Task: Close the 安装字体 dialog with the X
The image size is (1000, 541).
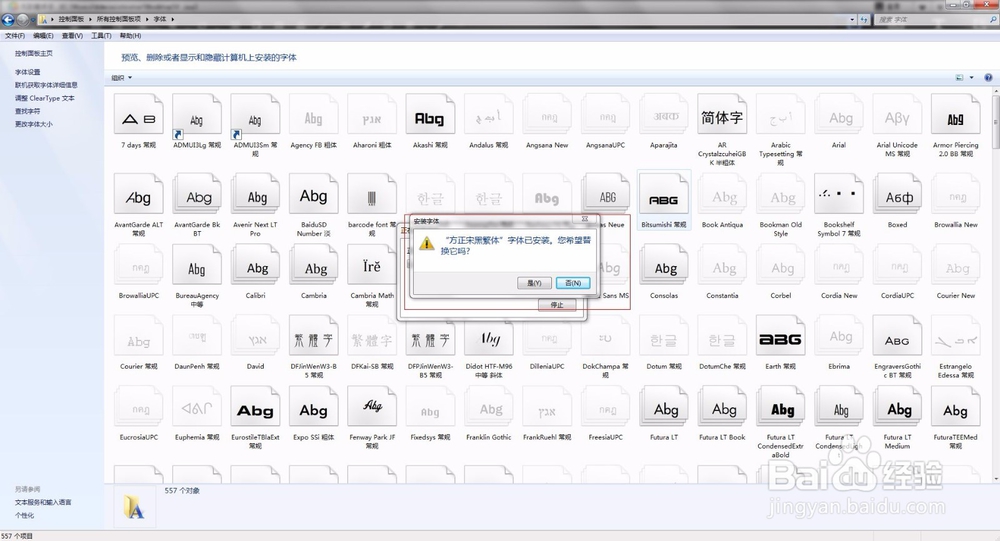Action: (585, 219)
